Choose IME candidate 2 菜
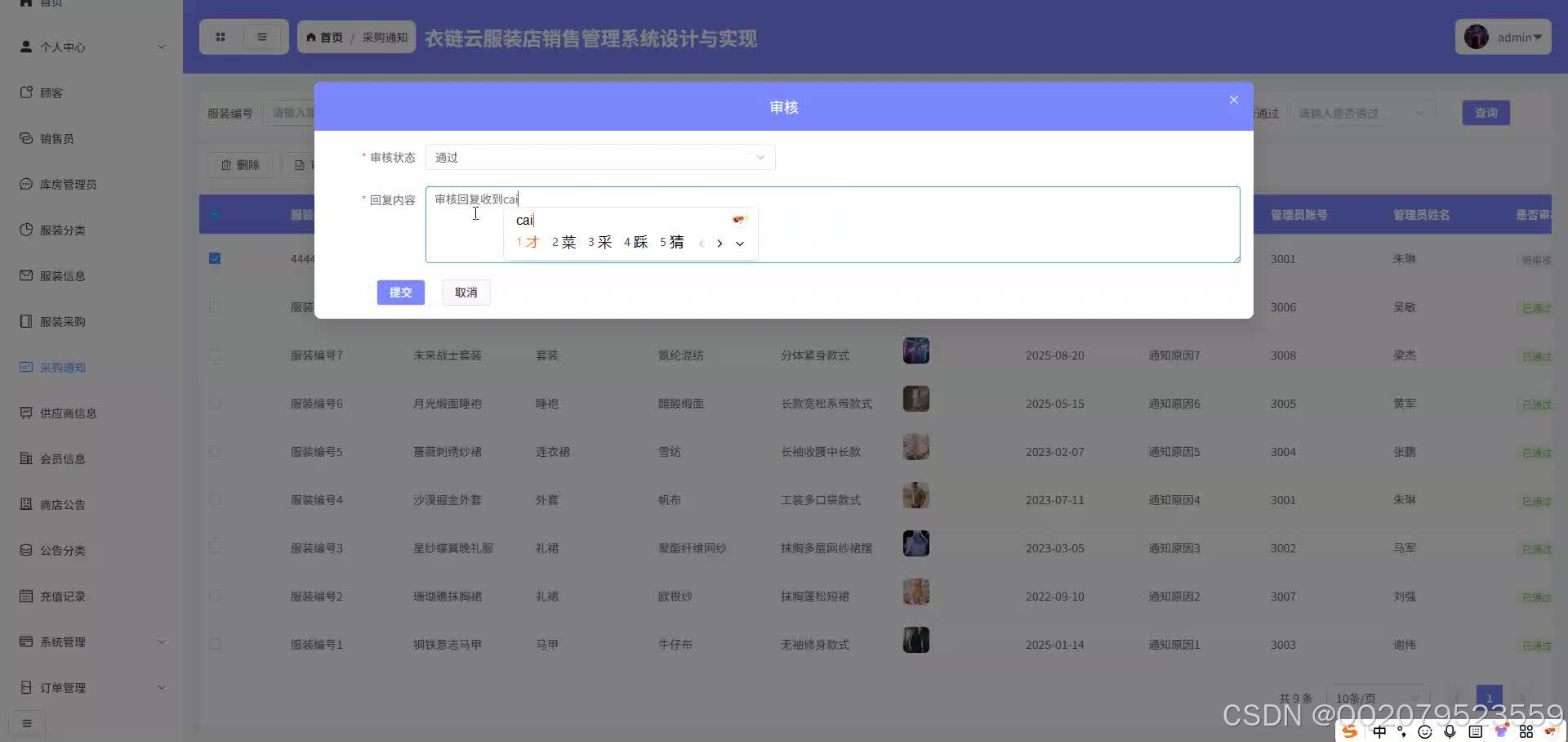The image size is (1568, 742). click(563, 243)
